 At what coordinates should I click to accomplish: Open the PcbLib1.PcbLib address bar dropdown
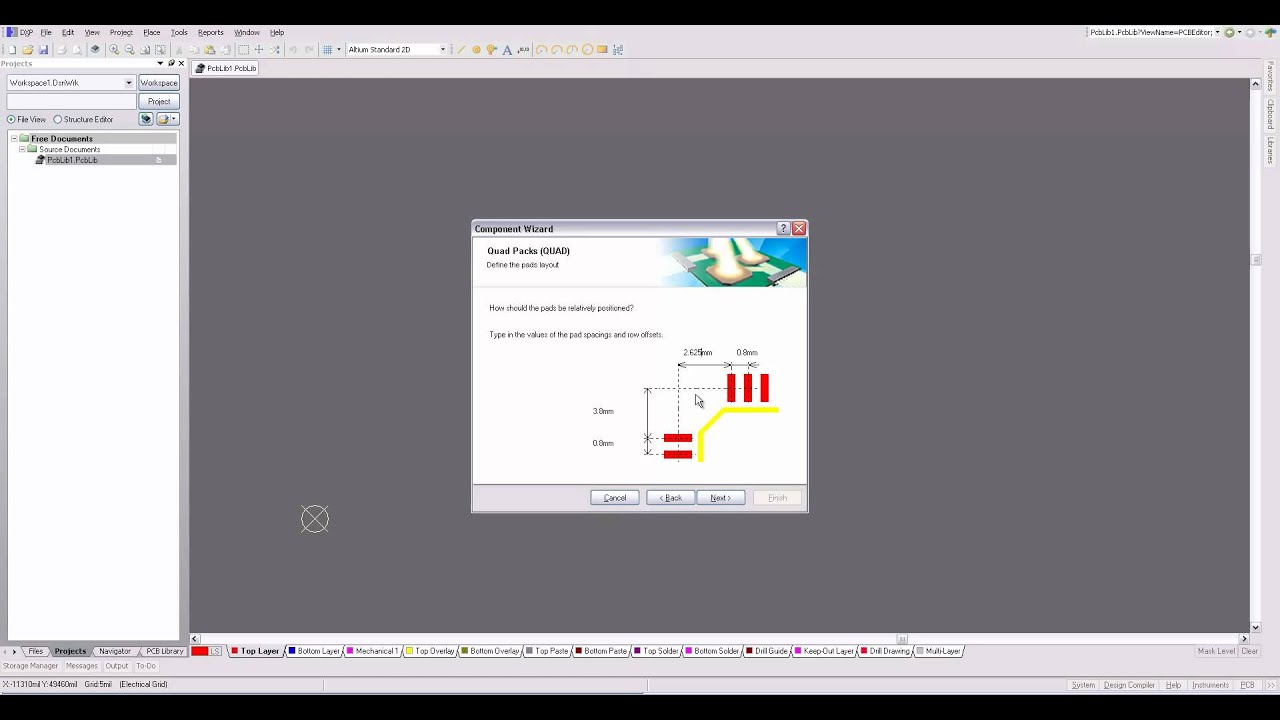1217,32
